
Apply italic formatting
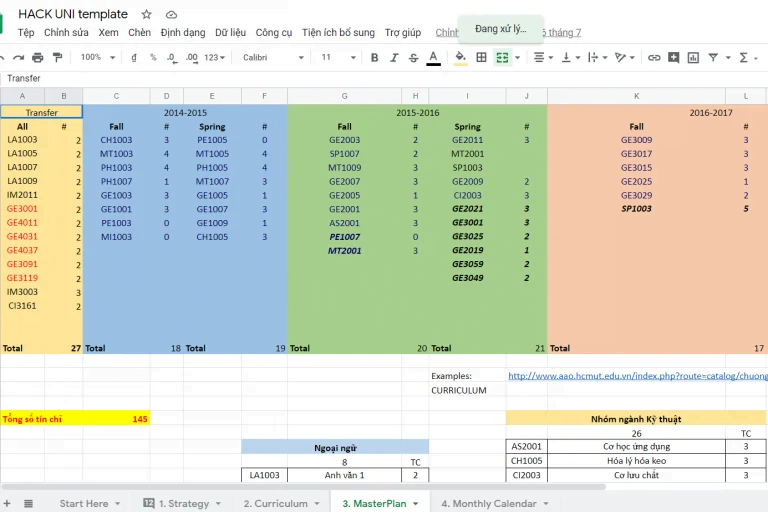tap(394, 58)
